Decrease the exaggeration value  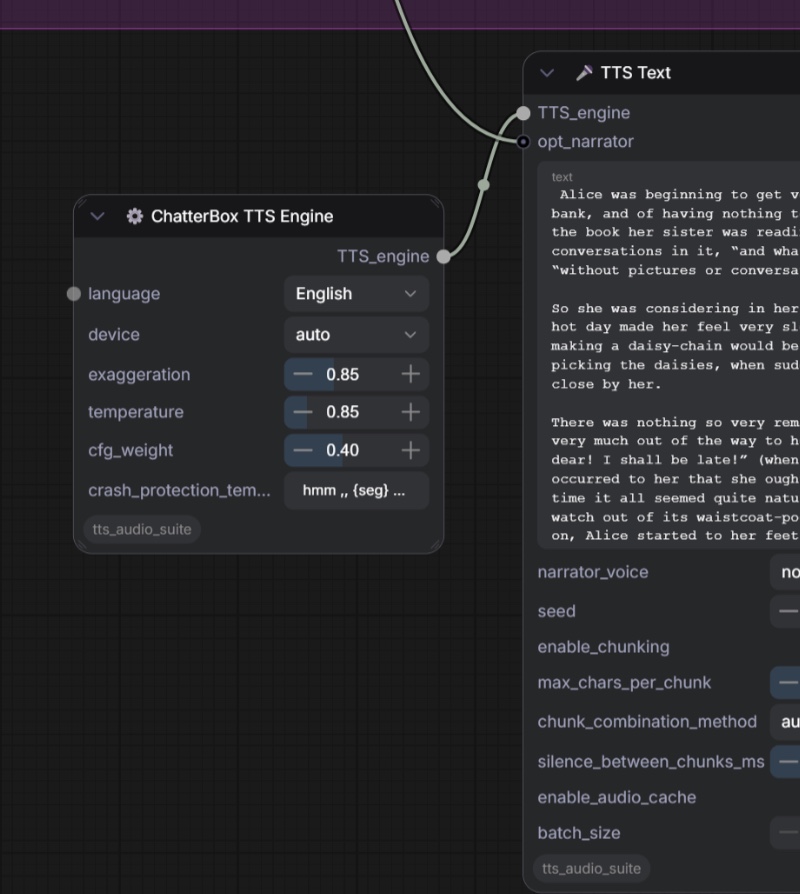click(x=303, y=375)
